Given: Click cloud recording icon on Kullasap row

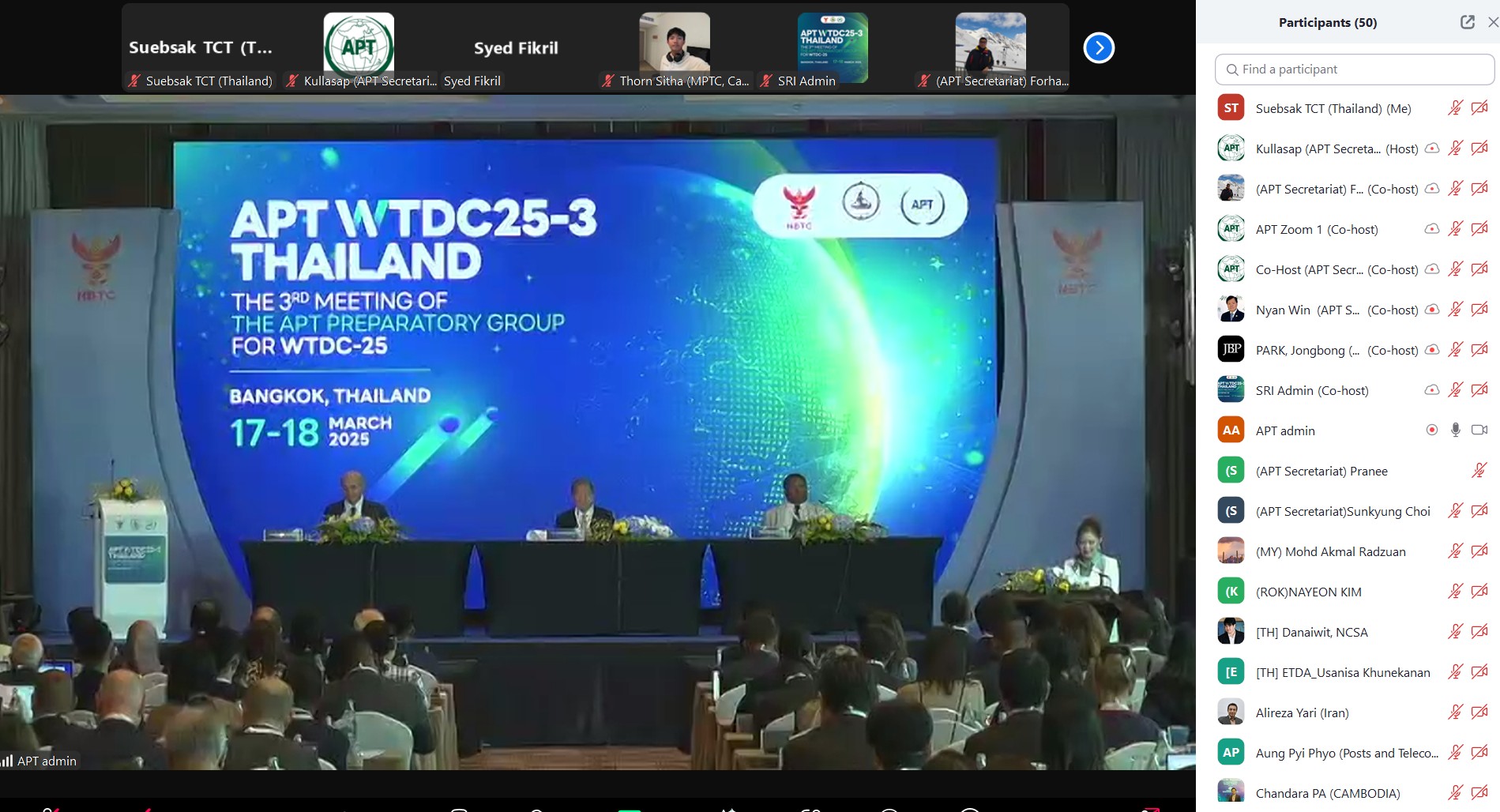Looking at the screenshot, I should [x=1431, y=148].
